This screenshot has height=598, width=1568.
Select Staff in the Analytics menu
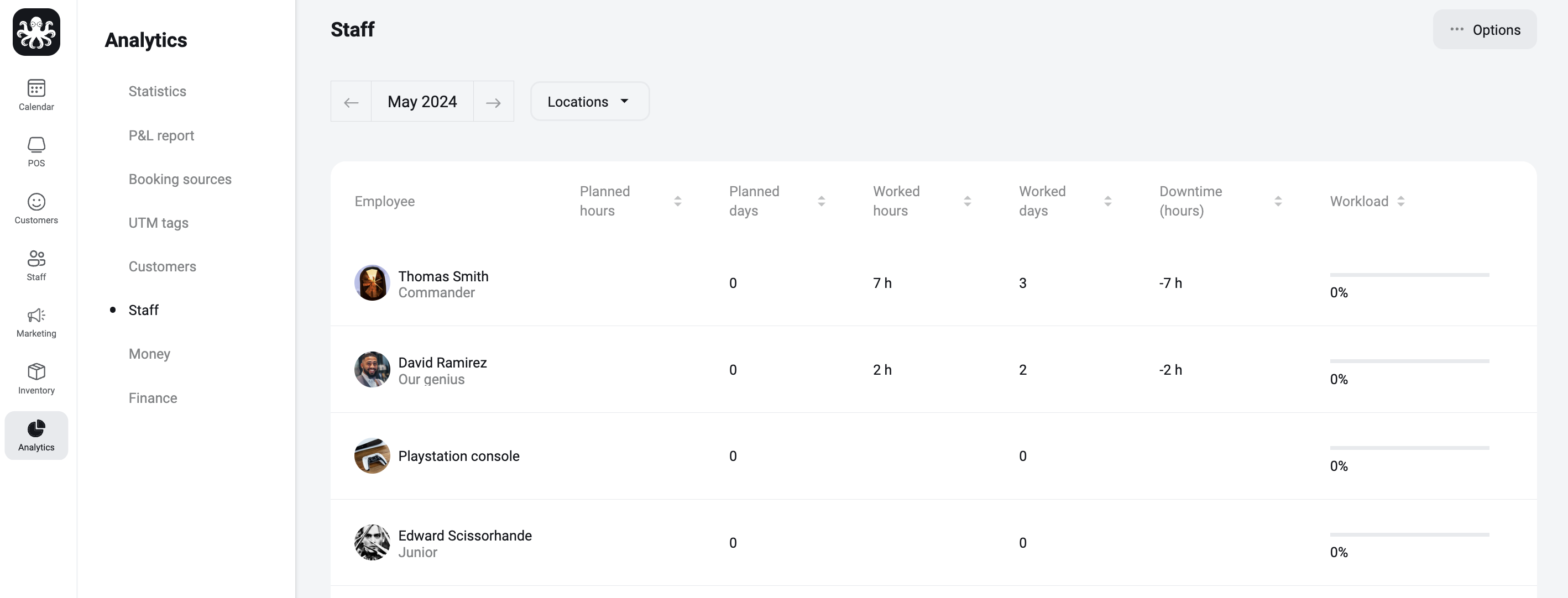(144, 310)
